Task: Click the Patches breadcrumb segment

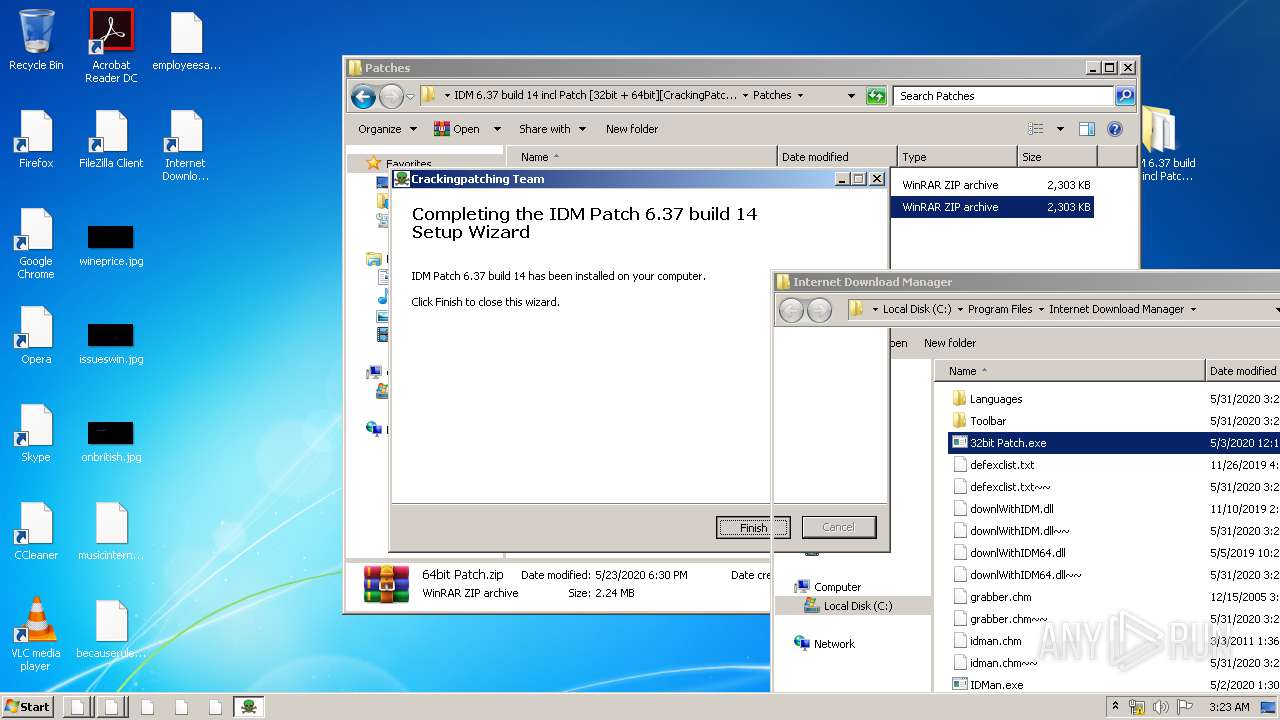Action: [x=772, y=96]
